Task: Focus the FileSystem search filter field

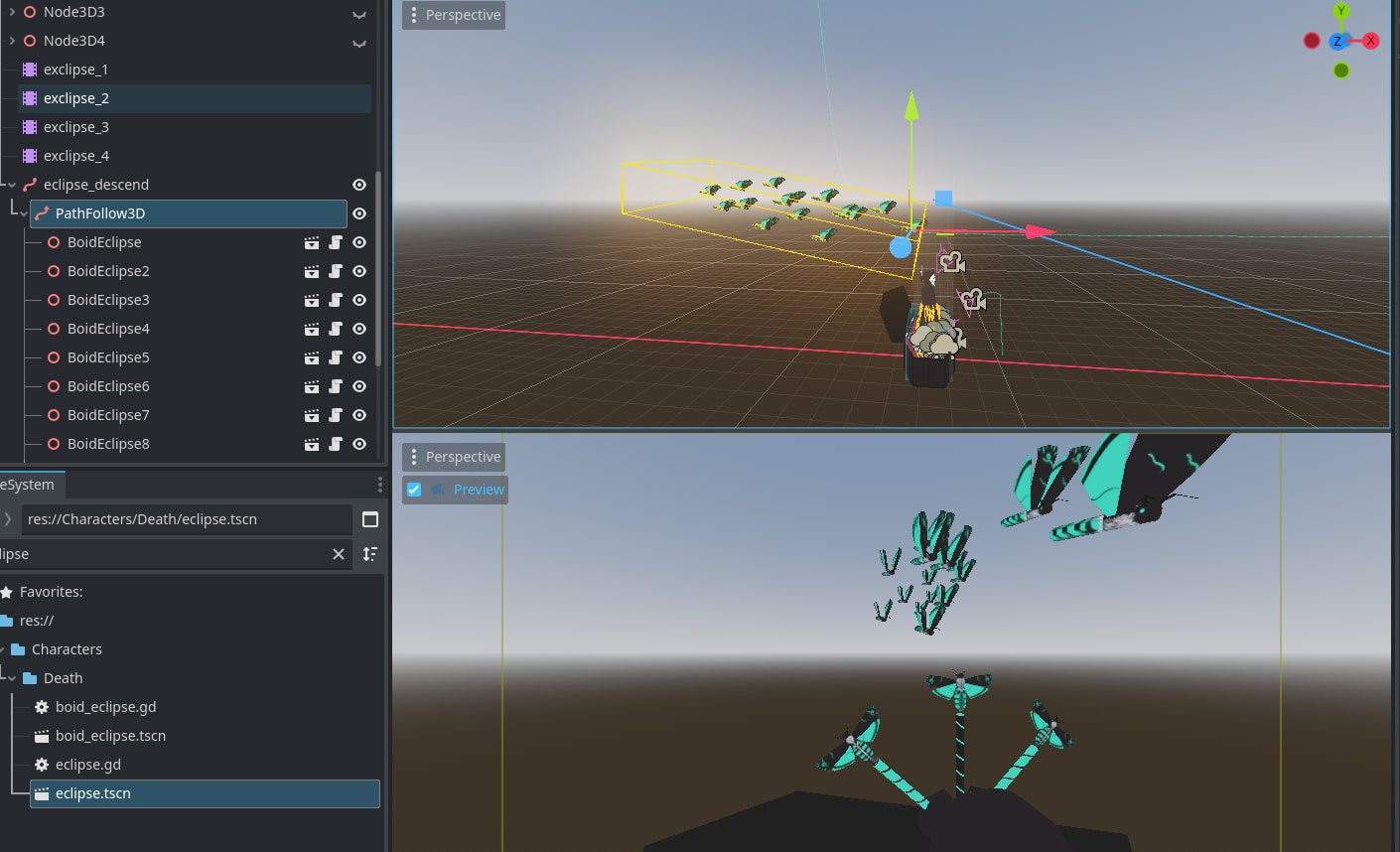Action: pyautogui.click(x=176, y=554)
